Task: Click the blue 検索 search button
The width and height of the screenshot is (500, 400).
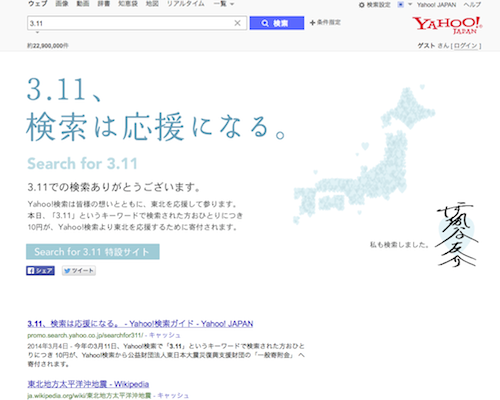Action: click(x=277, y=23)
